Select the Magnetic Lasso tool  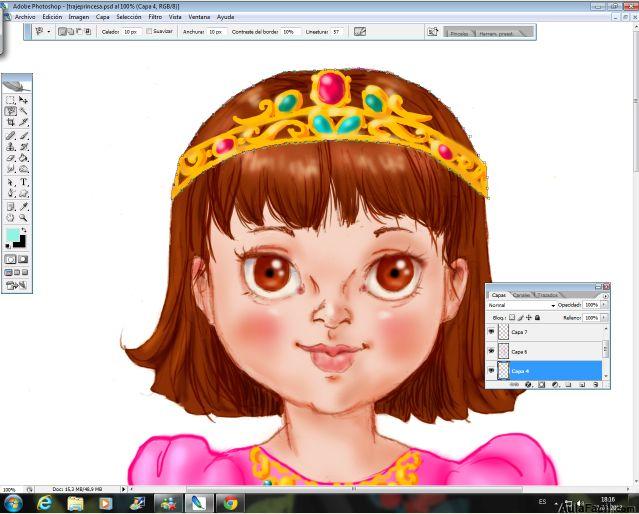(10, 111)
